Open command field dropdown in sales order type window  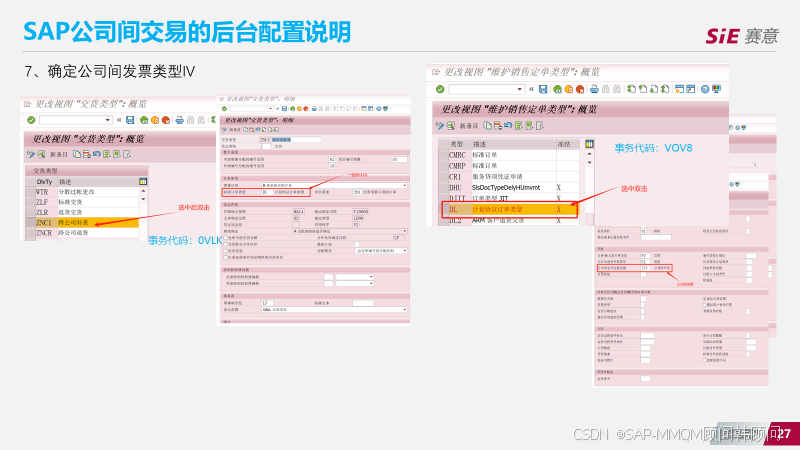(519, 89)
